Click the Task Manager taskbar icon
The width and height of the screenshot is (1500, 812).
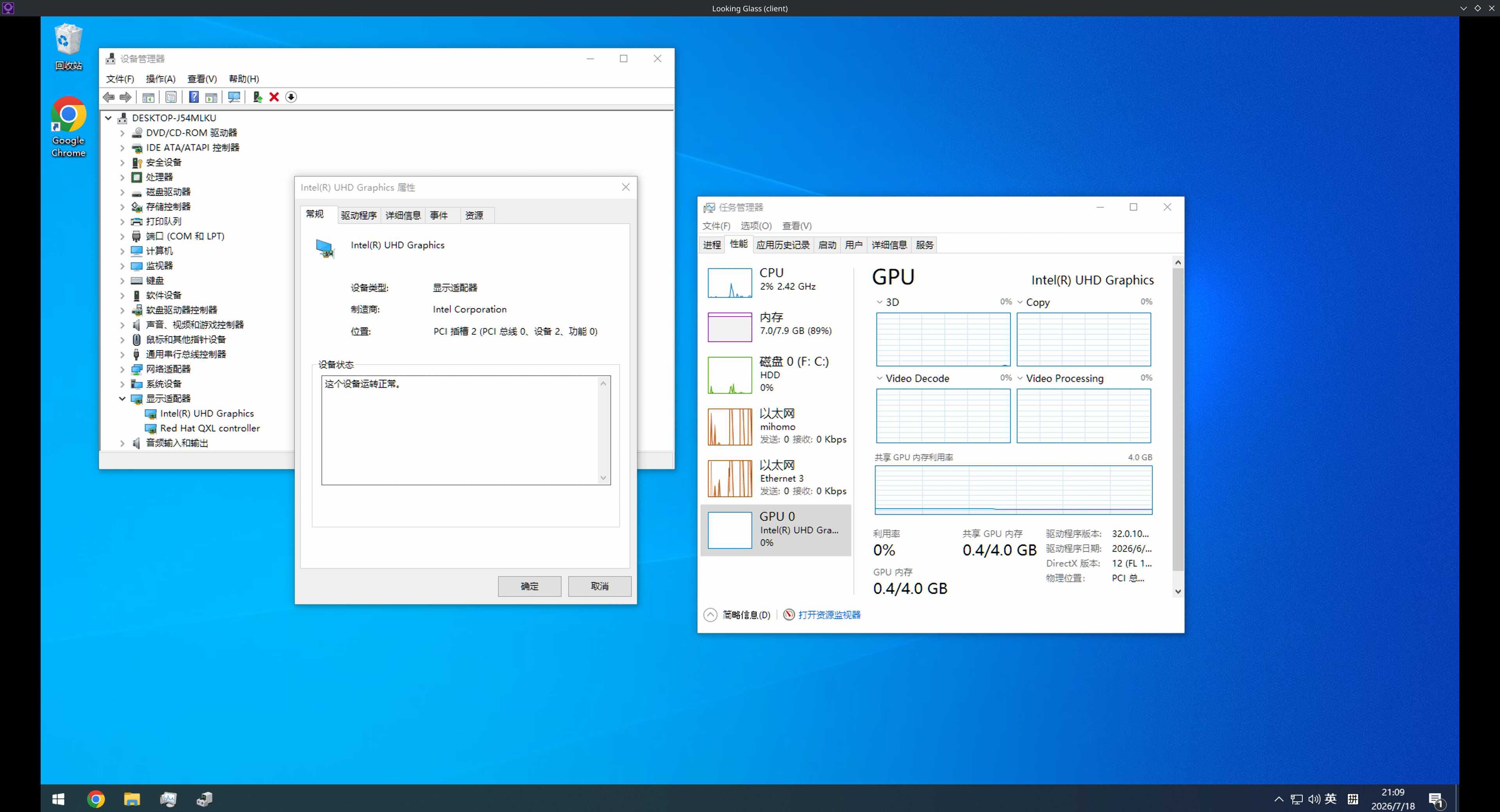tap(168, 799)
